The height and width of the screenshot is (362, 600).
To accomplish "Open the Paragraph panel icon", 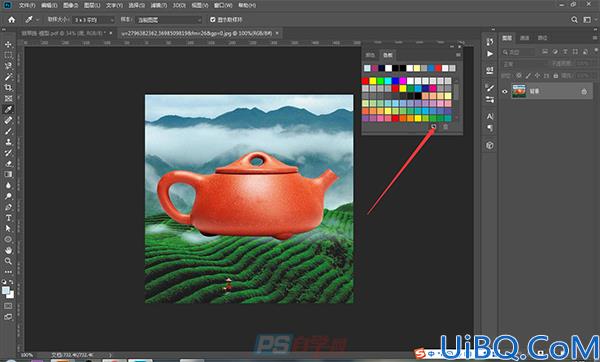I will pyautogui.click(x=490, y=128).
